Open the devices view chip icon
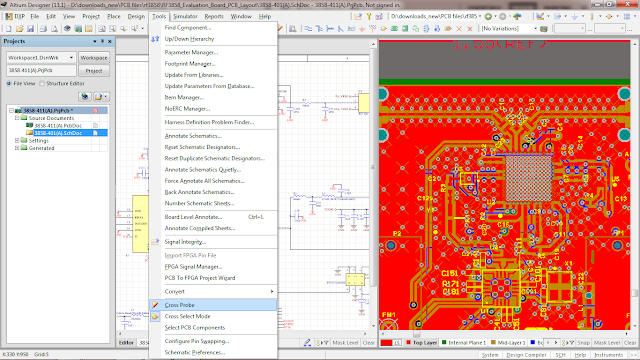This screenshot has width=640, height=360. tap(67, 29)
